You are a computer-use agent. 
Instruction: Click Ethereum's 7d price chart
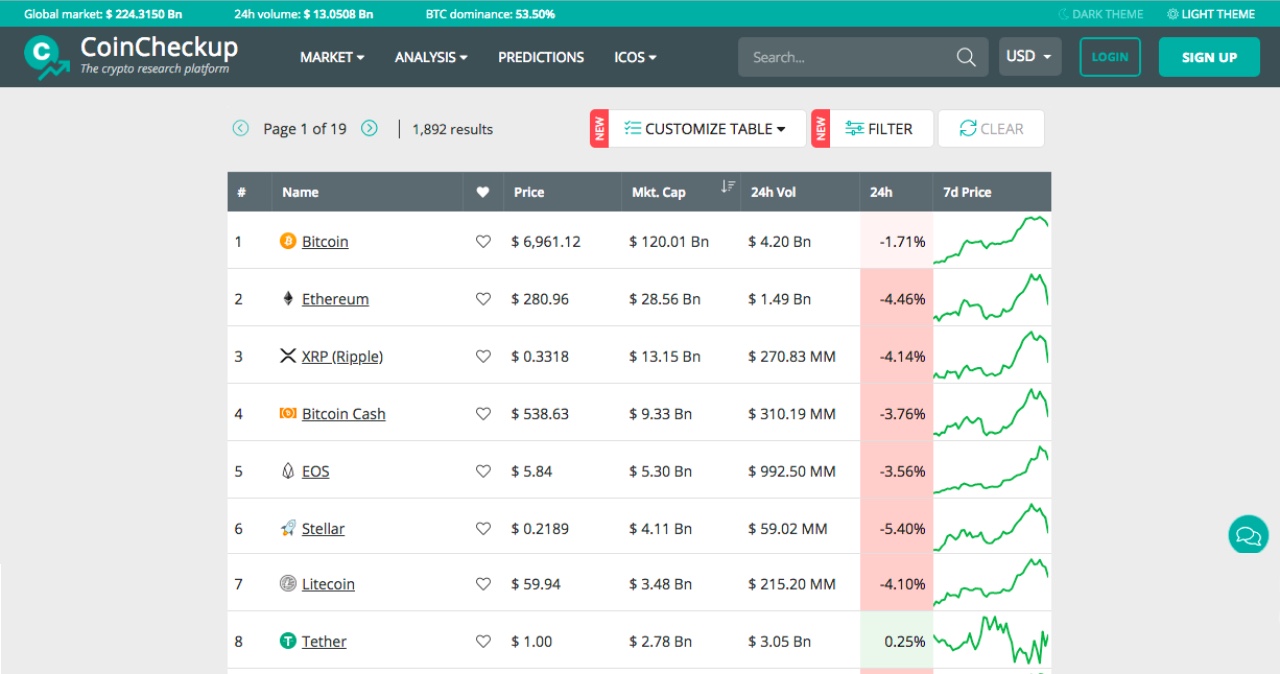tap(991, 297)
